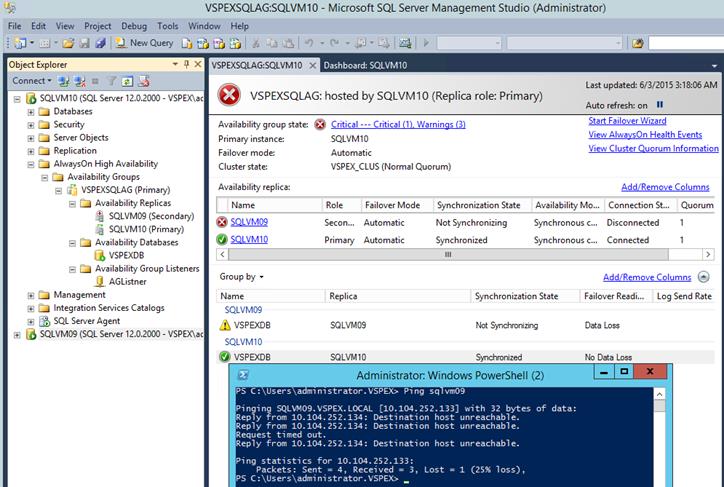Click the Database Engine Query icon
724x487 pixels.
point(187,43)
